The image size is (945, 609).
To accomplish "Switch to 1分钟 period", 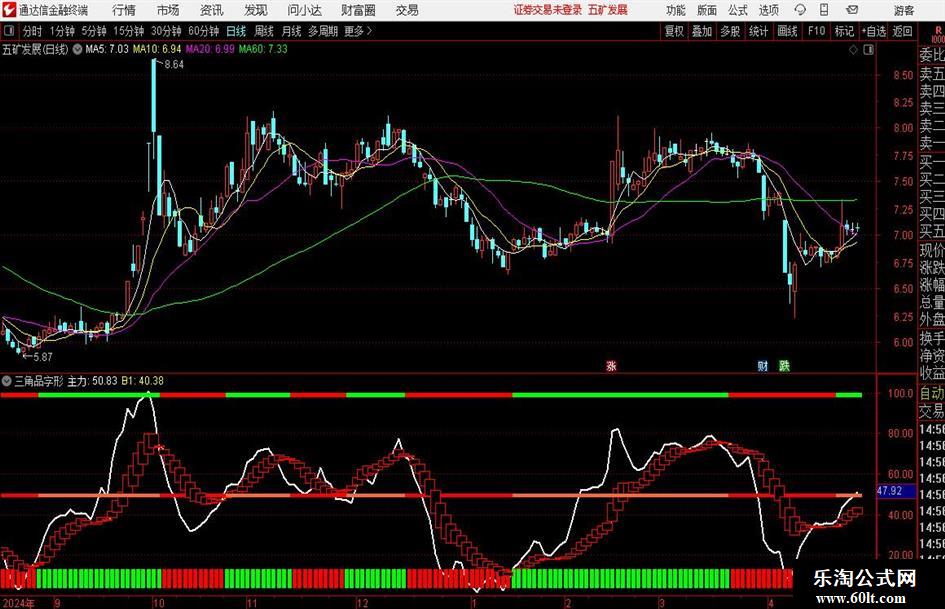I will pyautogui.click(x=61, y=31).
